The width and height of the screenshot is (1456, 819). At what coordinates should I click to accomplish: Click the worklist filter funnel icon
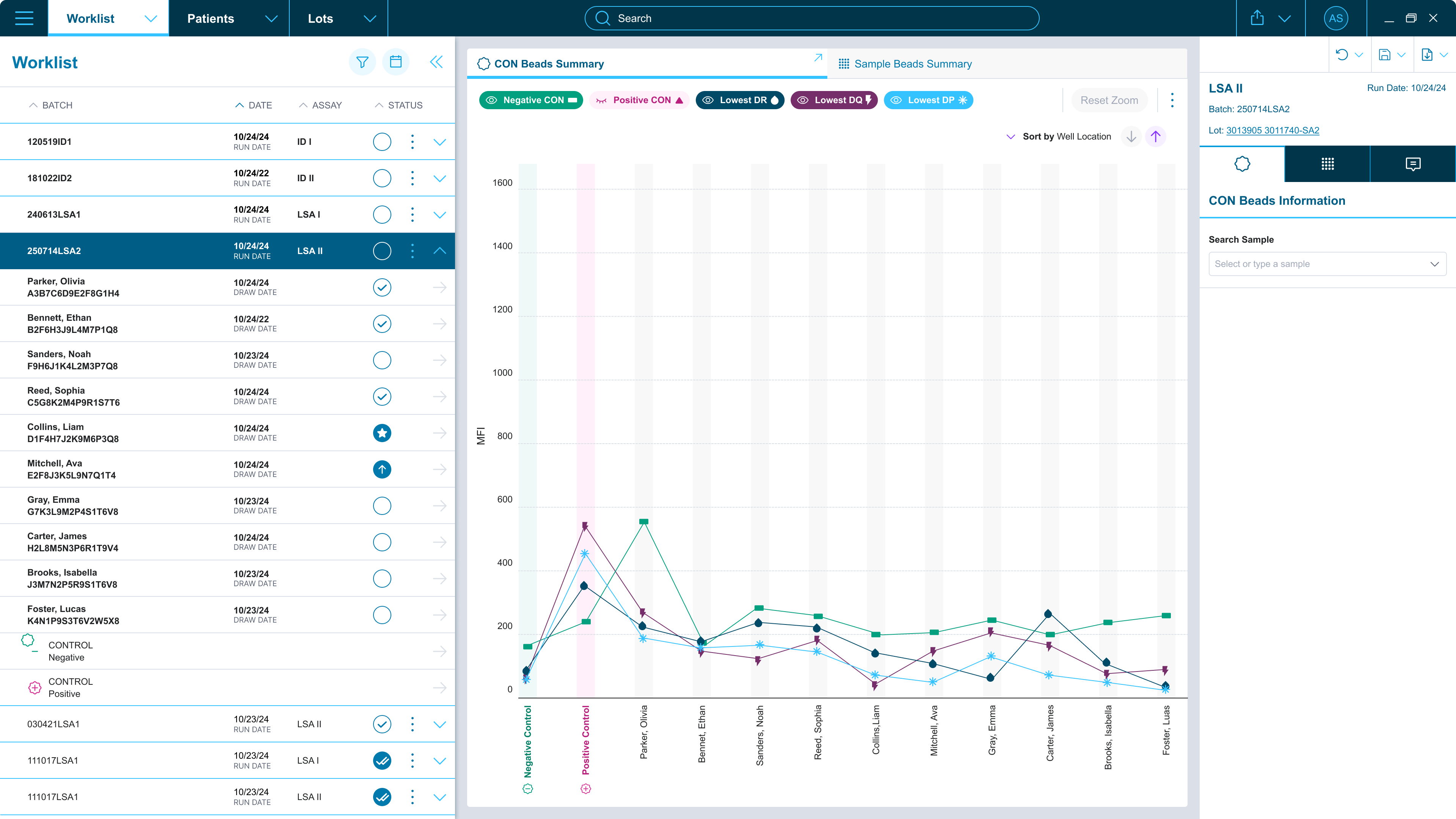(362, 61)
